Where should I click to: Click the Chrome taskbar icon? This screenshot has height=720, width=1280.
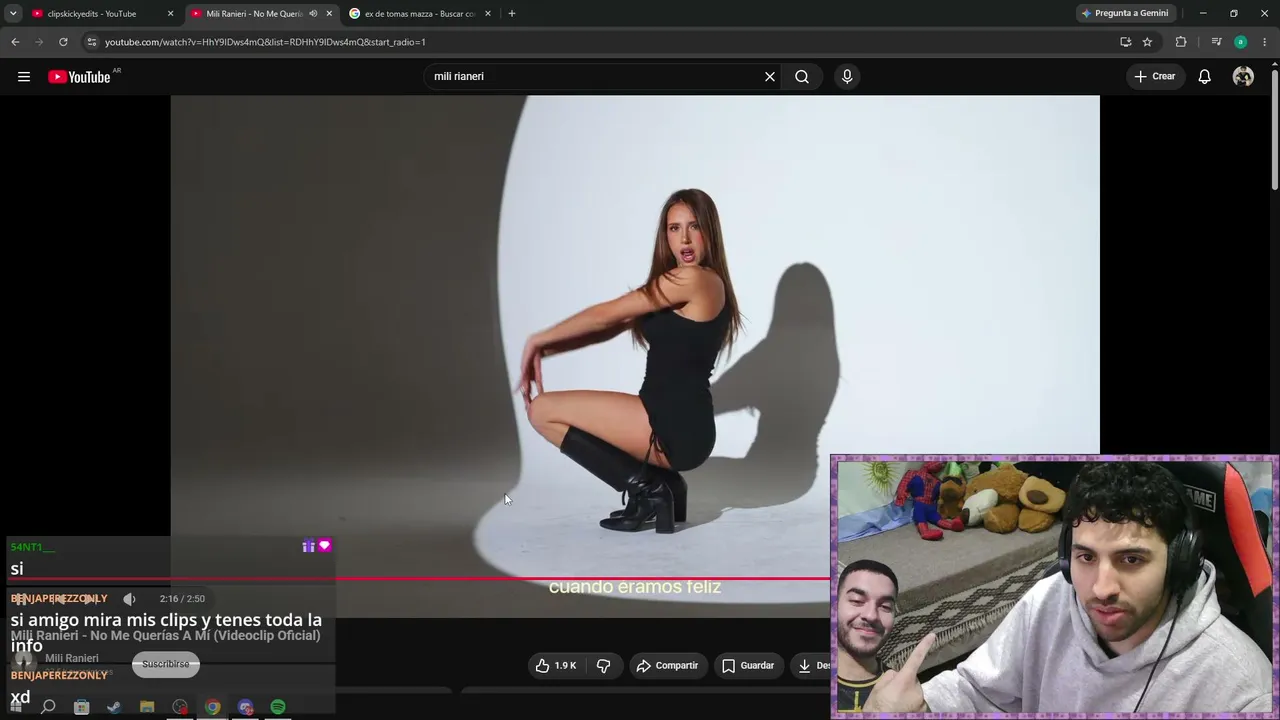point(213,707)
